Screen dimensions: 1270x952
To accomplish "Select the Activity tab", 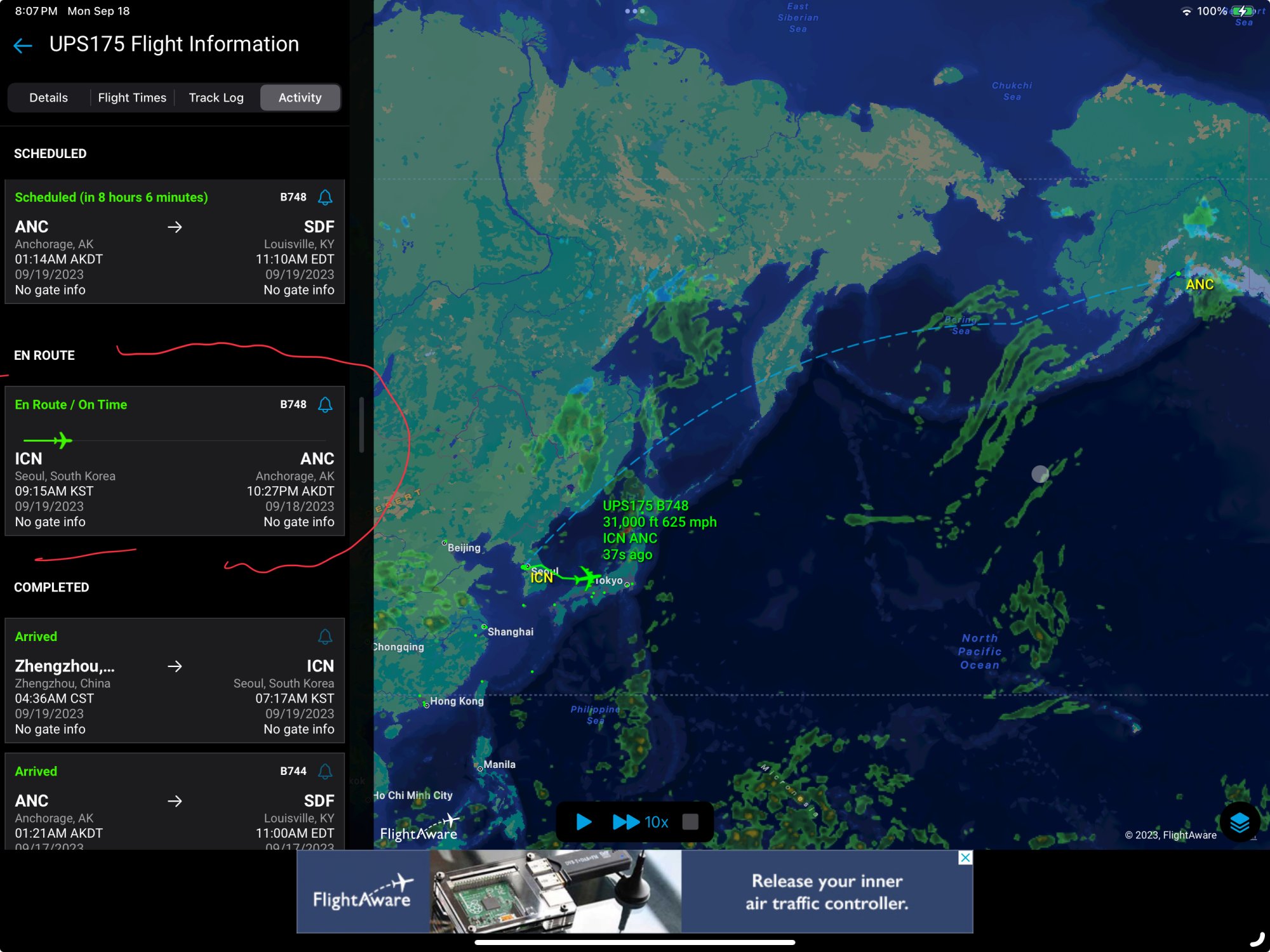I will [300, 98].
